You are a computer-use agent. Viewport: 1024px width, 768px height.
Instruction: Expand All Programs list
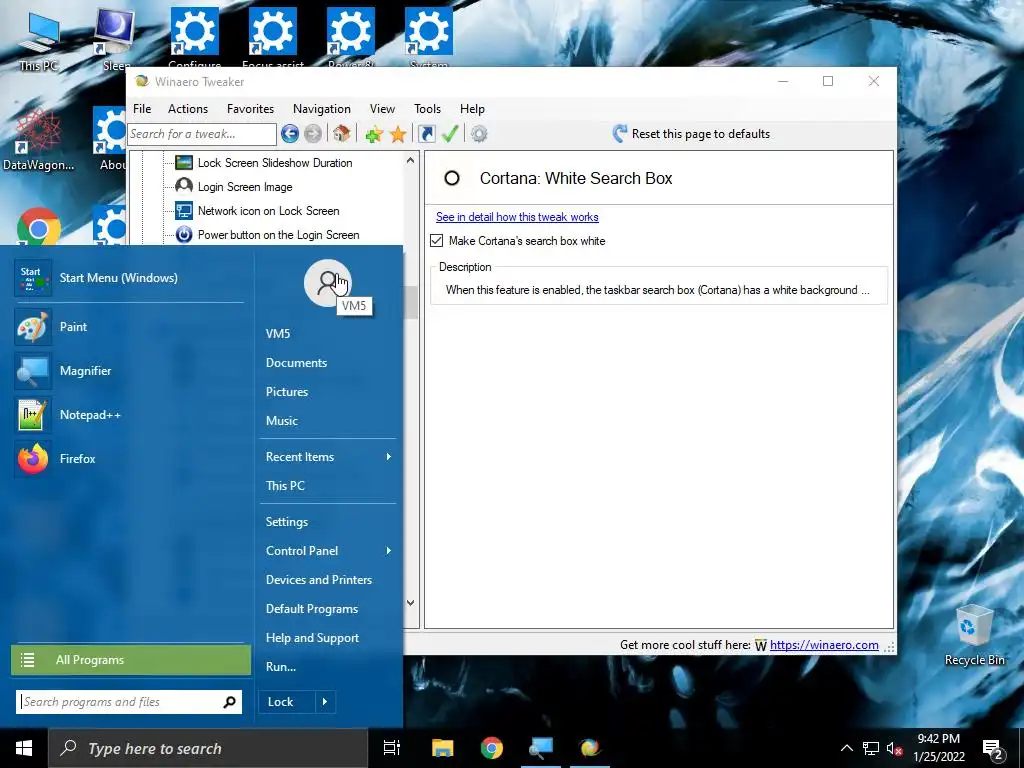[x=131, y=660]
